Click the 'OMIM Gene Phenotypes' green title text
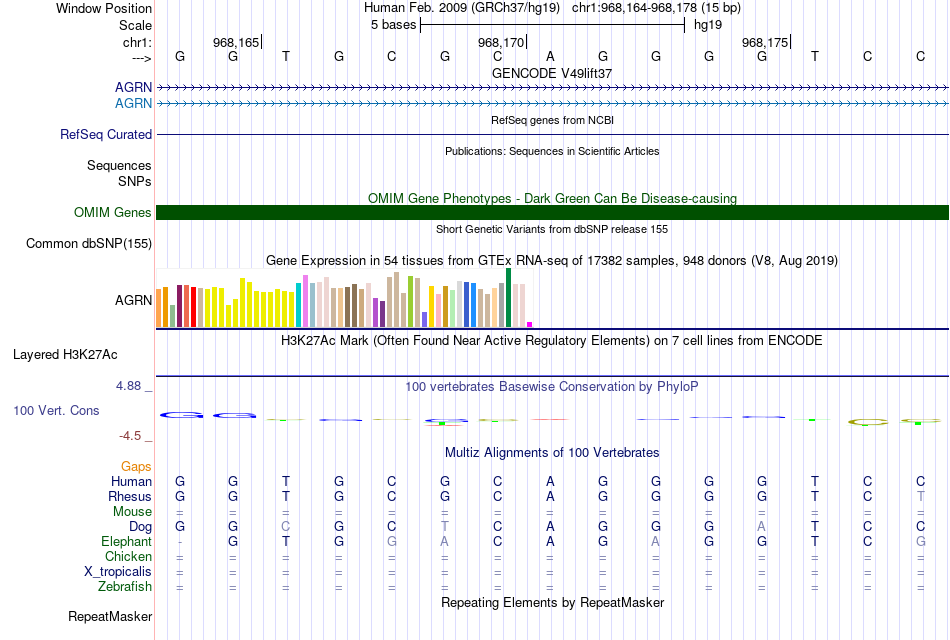This screenshot has width=950, height=640. [552, 198]
